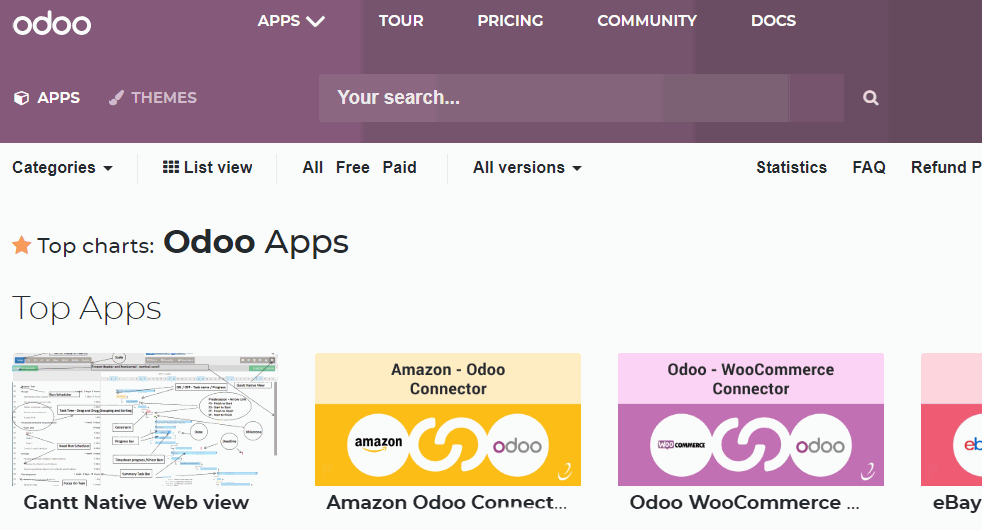Switch to the THEMES tab

coord(153,98)
